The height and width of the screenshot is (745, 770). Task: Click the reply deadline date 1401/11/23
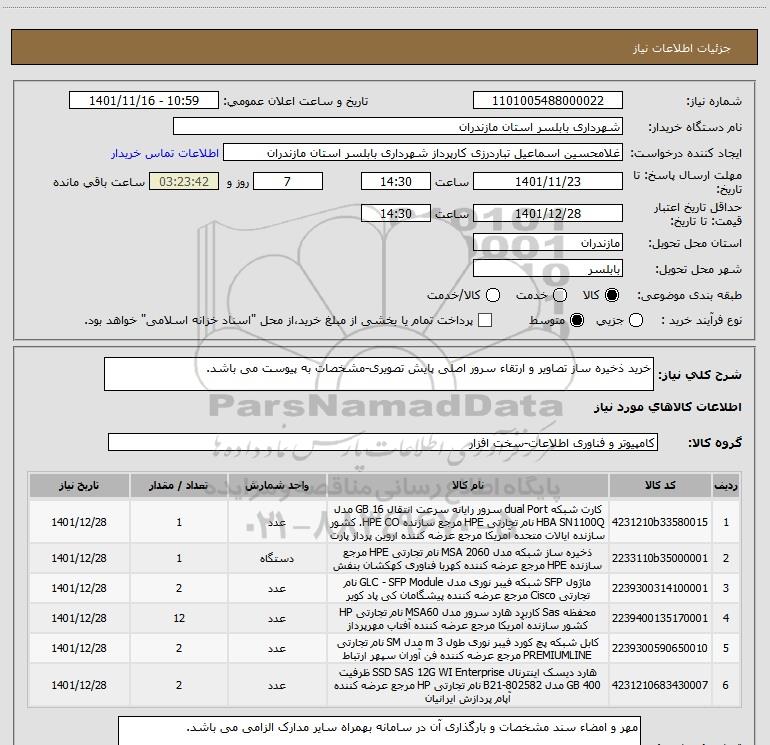pyautogui.click(x=548, y=182)
